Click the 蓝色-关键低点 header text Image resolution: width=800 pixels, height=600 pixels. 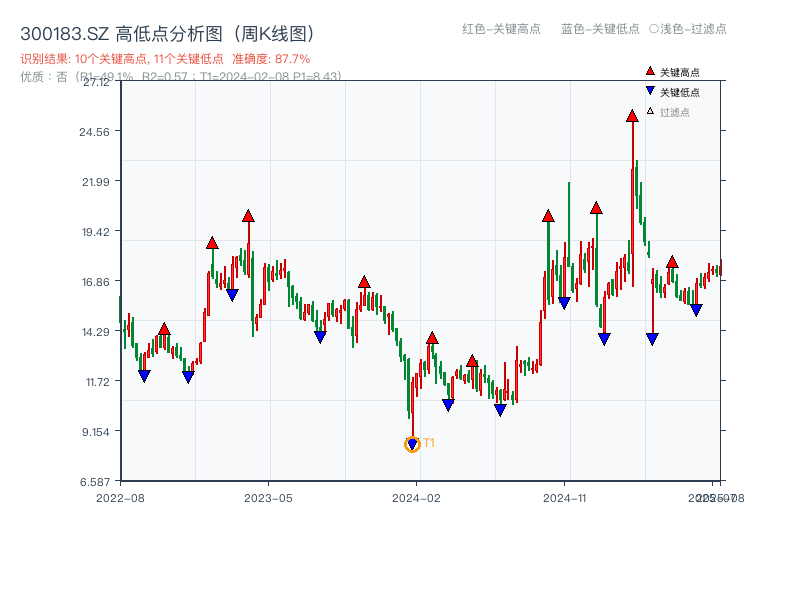tap(600, 29)
